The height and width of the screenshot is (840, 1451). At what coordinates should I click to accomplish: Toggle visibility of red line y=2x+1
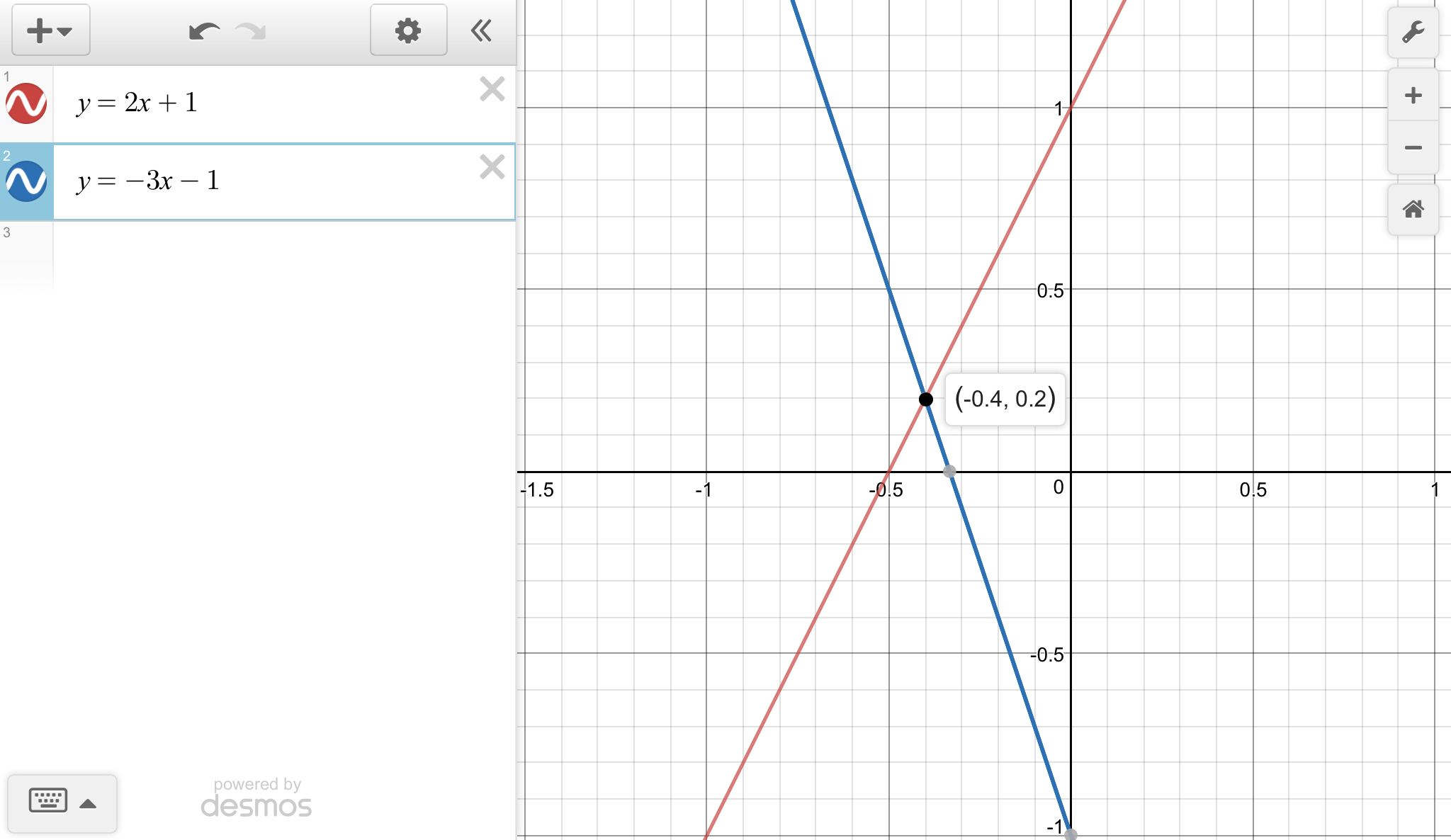[26, 103]
